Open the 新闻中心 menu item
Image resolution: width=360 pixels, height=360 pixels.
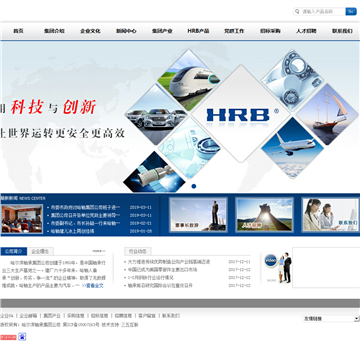coord(126,31)
